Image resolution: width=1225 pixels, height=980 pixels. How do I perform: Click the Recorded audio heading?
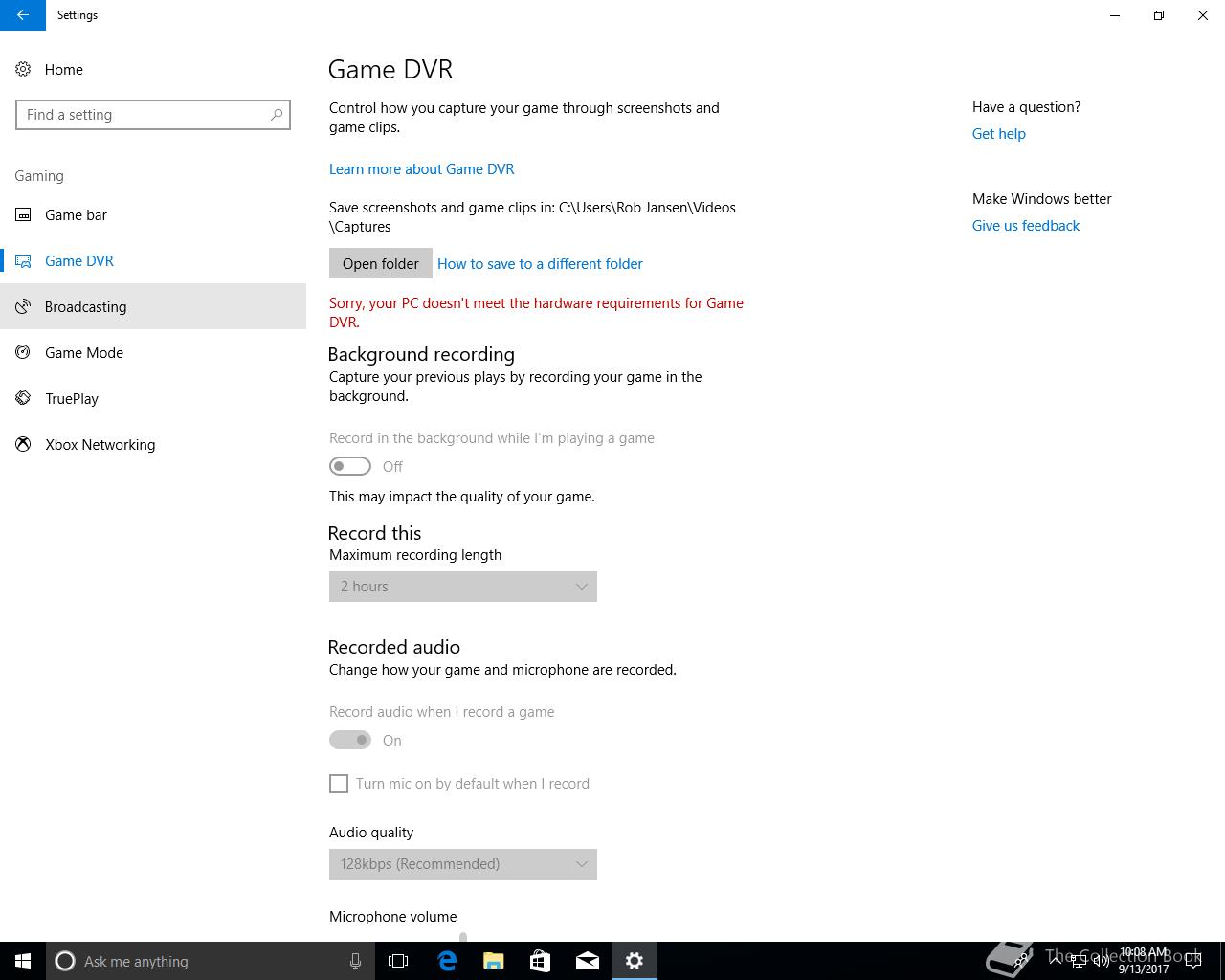(394, 647)
